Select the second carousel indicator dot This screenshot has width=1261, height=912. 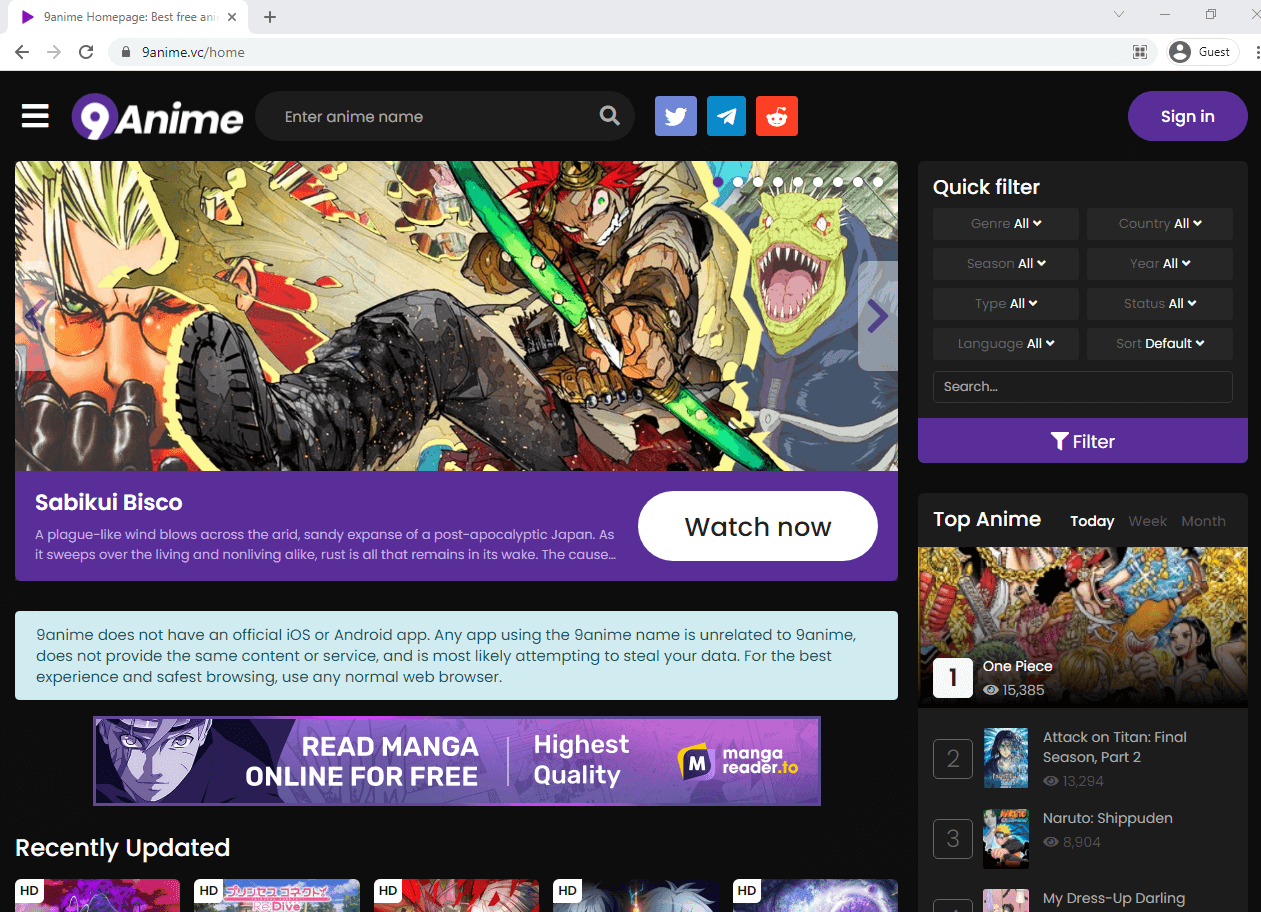click(738, 182)
